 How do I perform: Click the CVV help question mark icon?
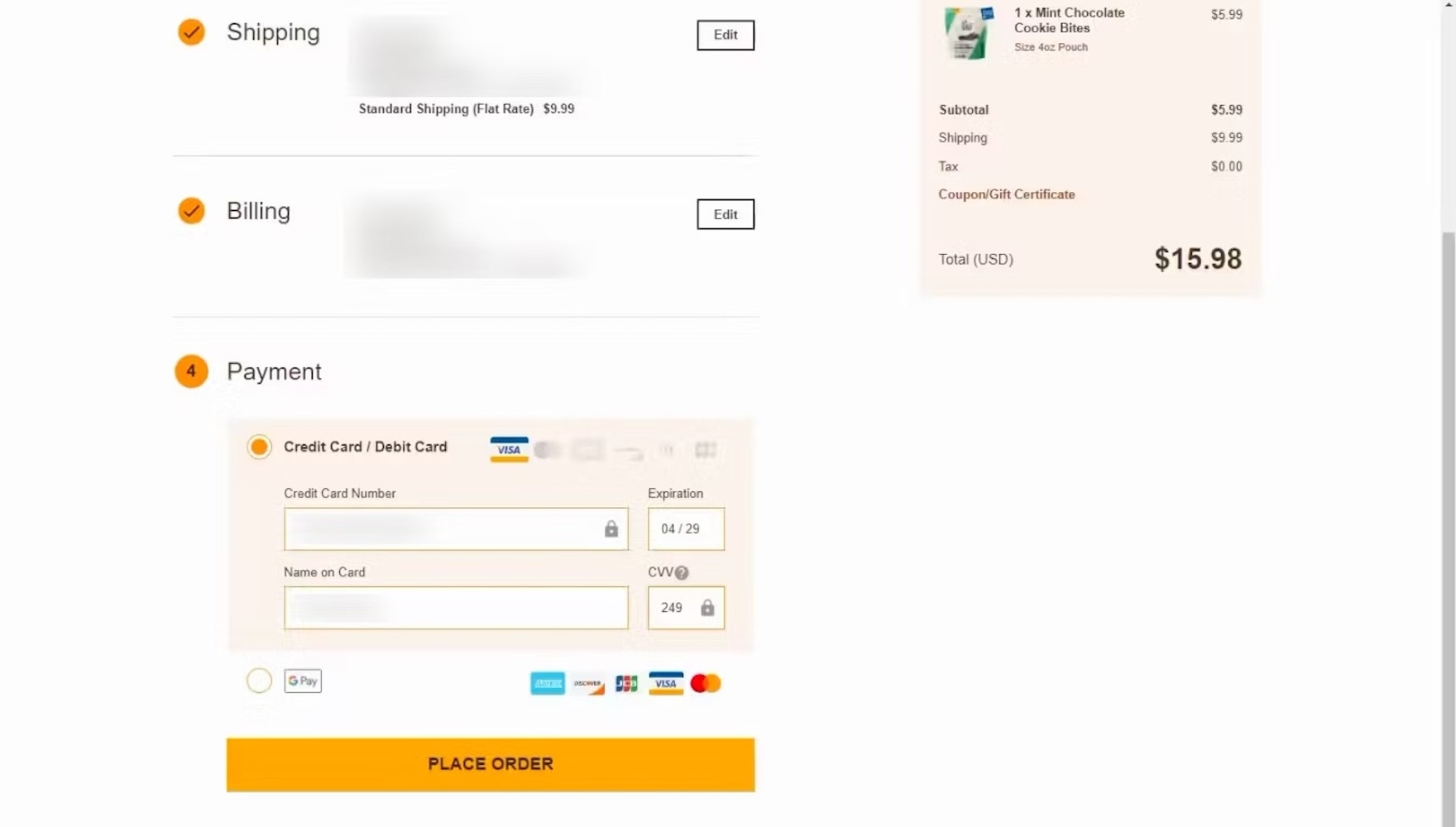682,572
